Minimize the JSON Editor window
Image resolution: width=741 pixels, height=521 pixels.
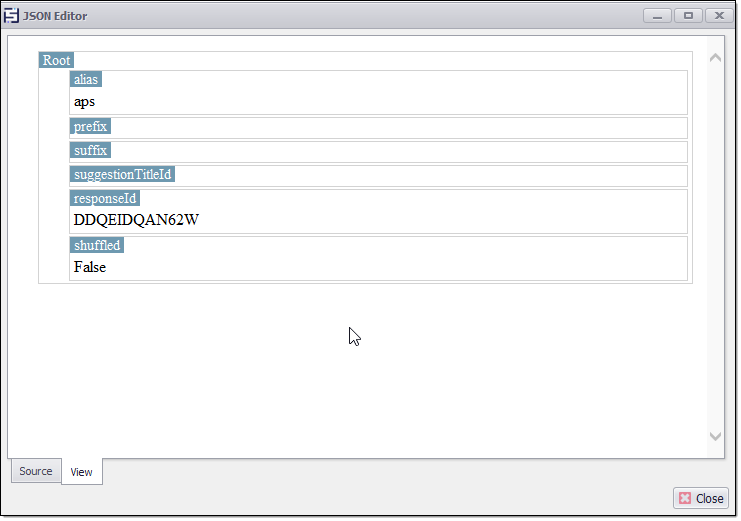[x=658, y=16]
